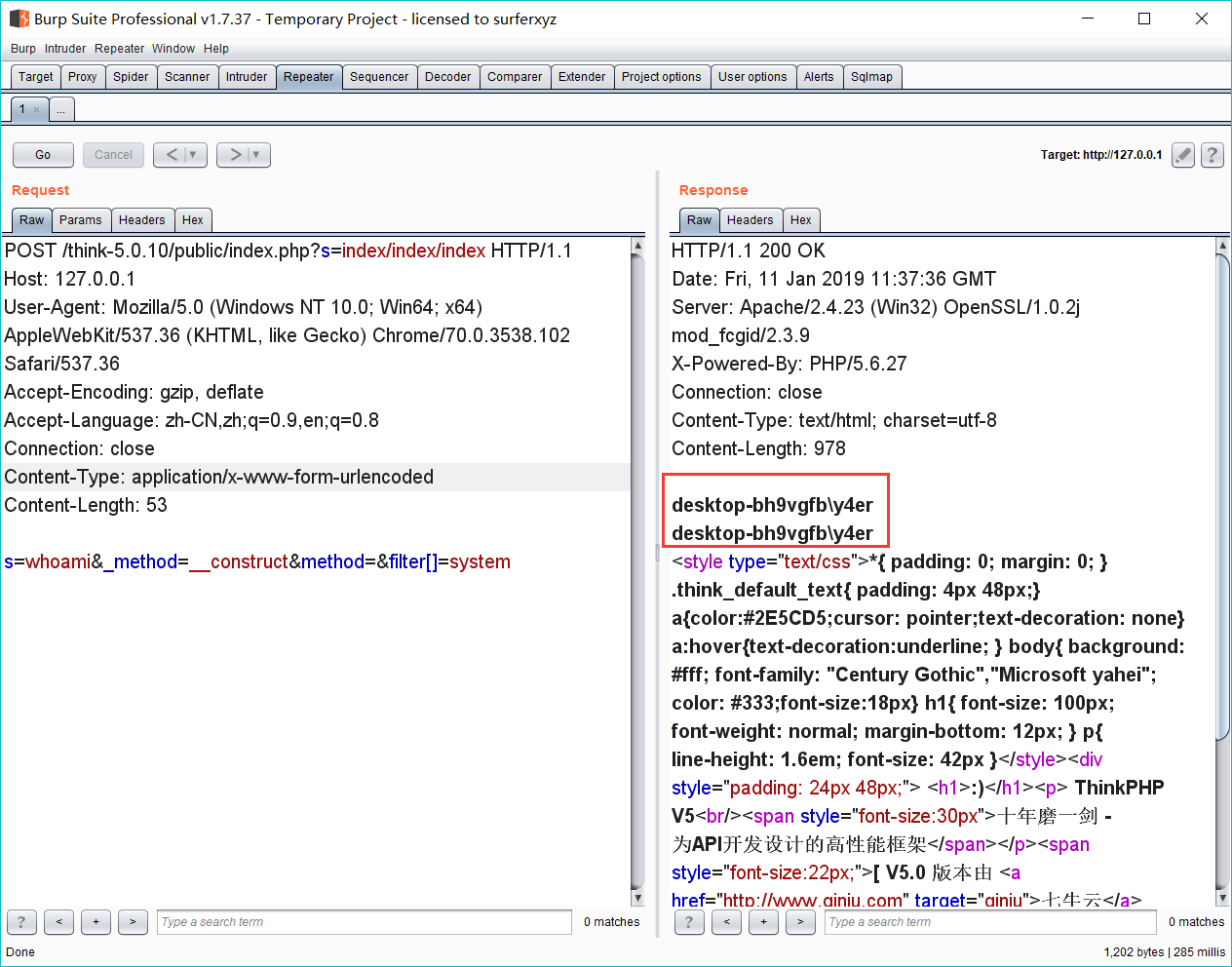Go back to the previous request in history
Viewport: 1232px width, 967px height.
(172, 155)
